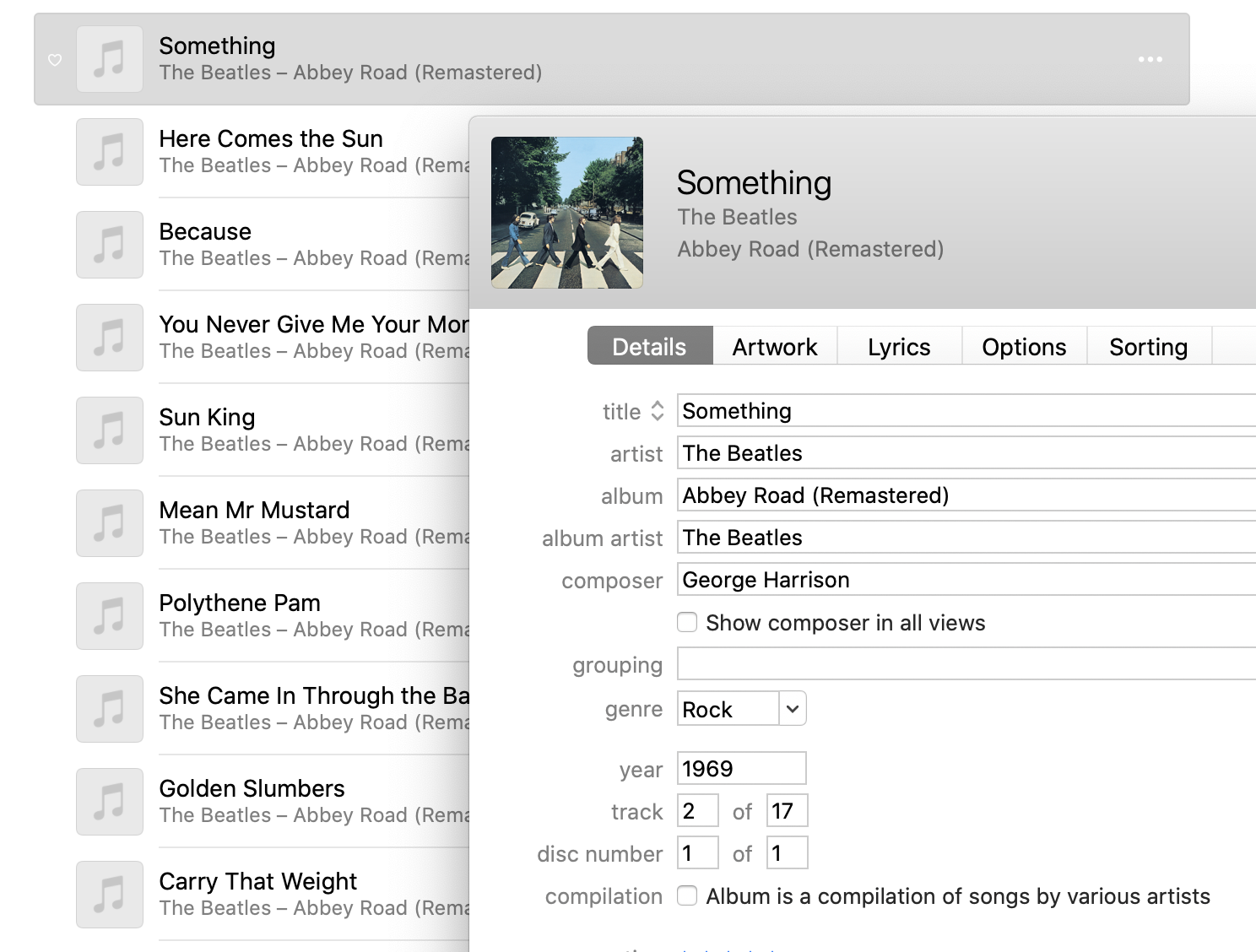Click the disc total field
This screenshot has height=952, width=1256.
tap(788, 852)
